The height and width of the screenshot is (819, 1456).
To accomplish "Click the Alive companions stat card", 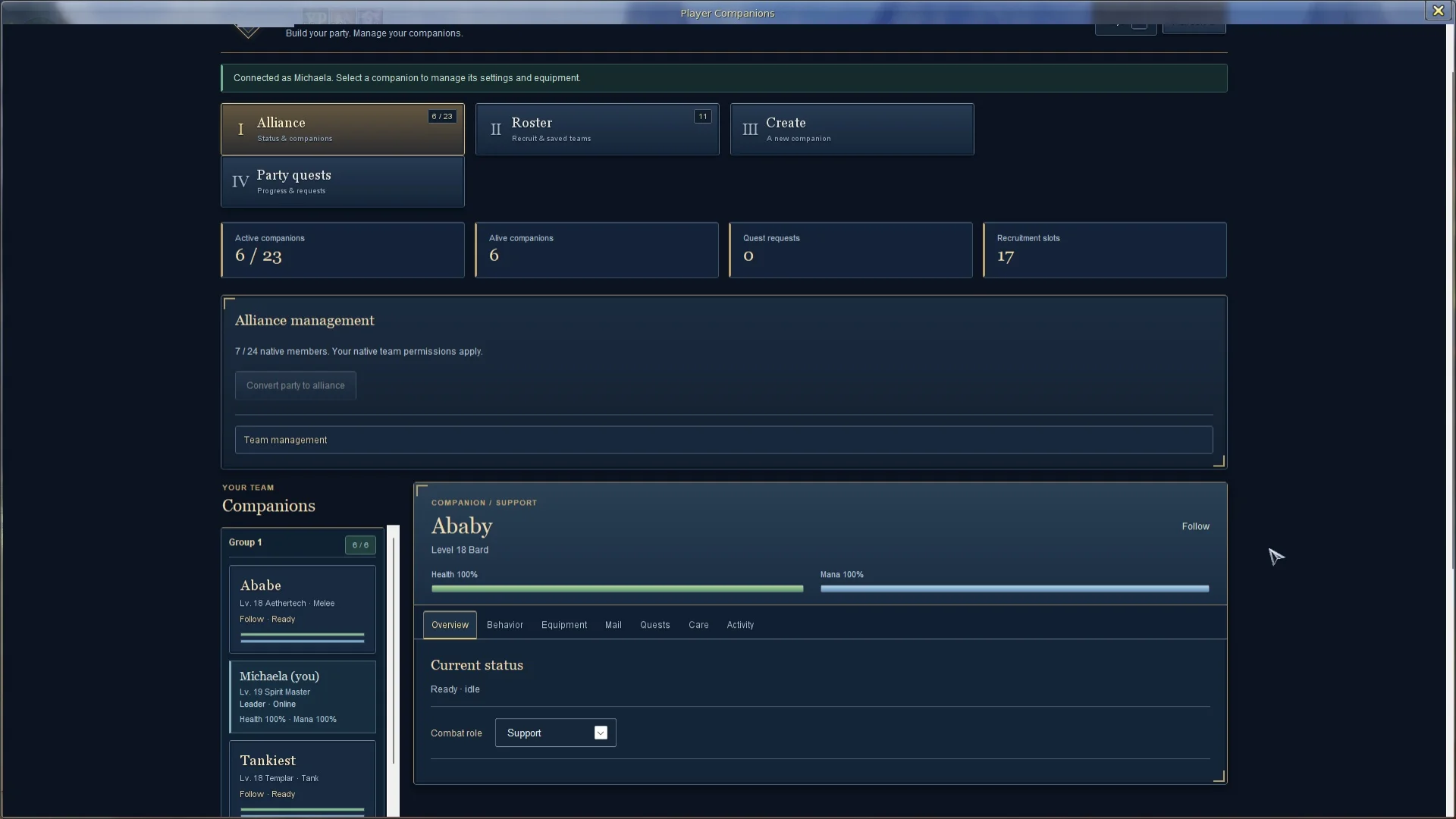I will 597,250.
